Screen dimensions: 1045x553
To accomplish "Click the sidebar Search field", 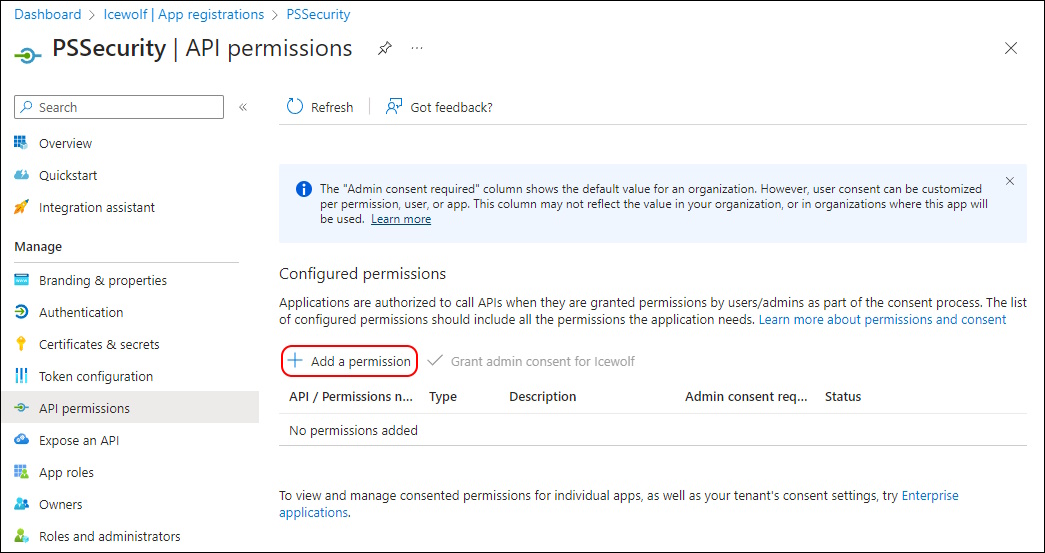I will pos(119,107).
